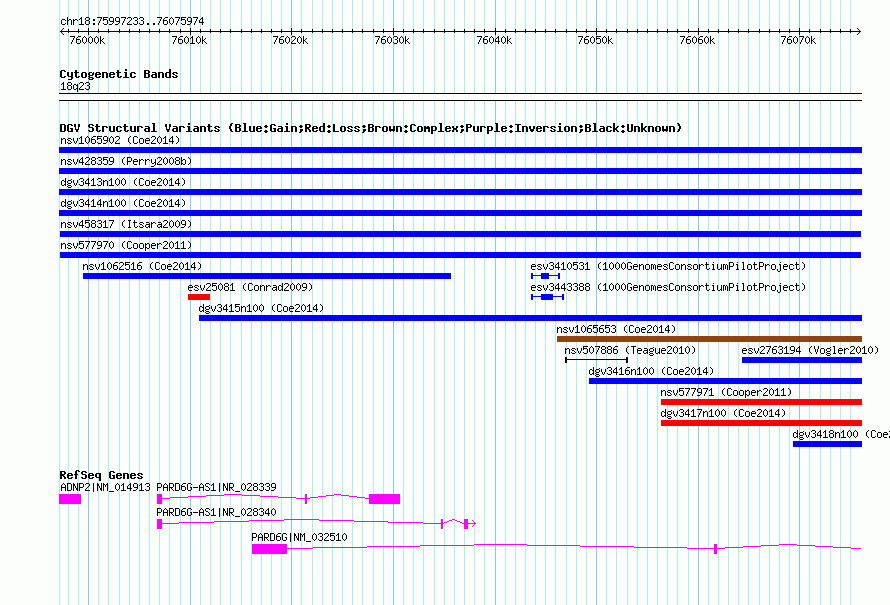Select the esv3443388 1000Genomes variant glyph

[x=547, y=297]
